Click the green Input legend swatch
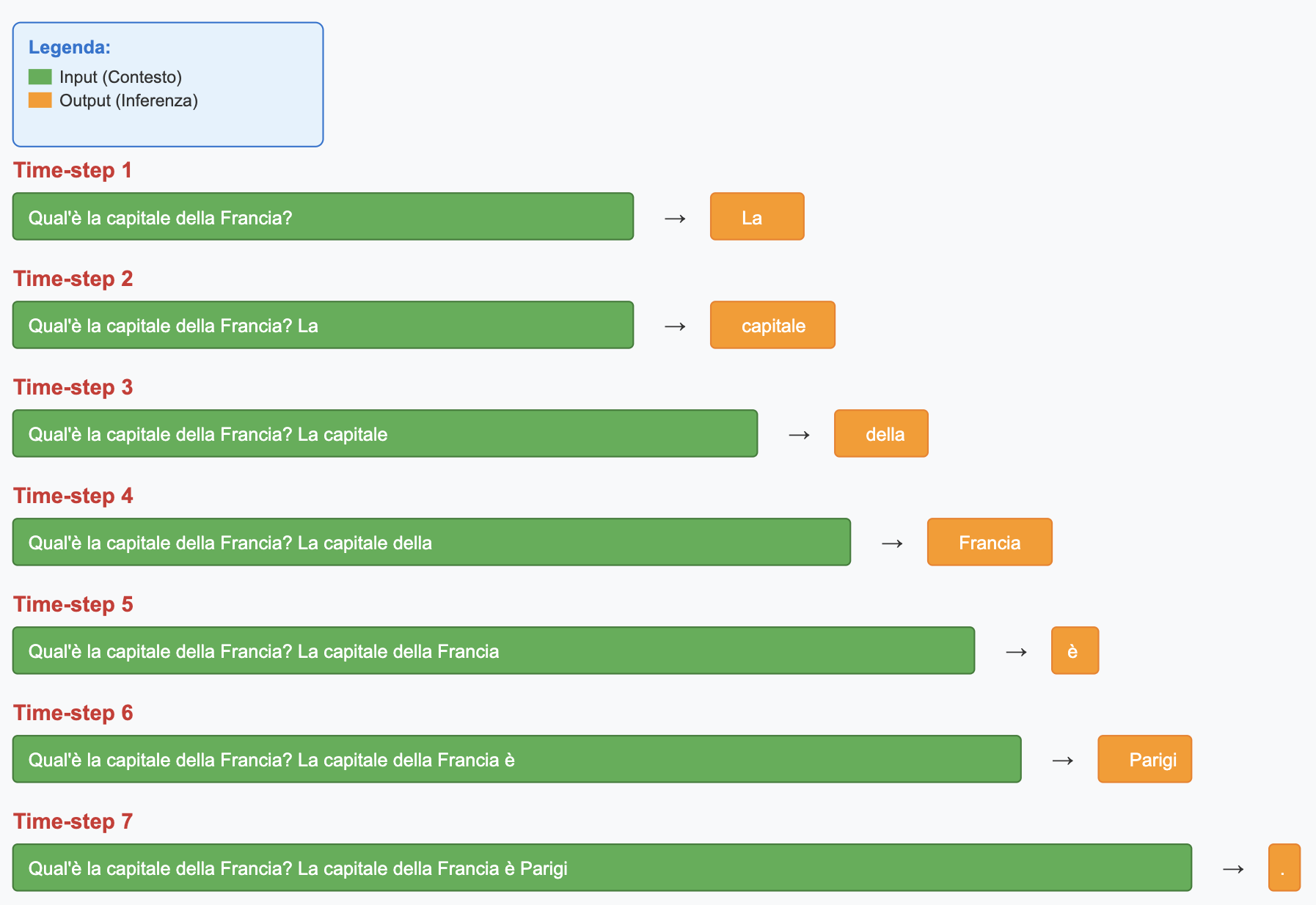Screen dimensions: 1316x905 pos(40,77)
